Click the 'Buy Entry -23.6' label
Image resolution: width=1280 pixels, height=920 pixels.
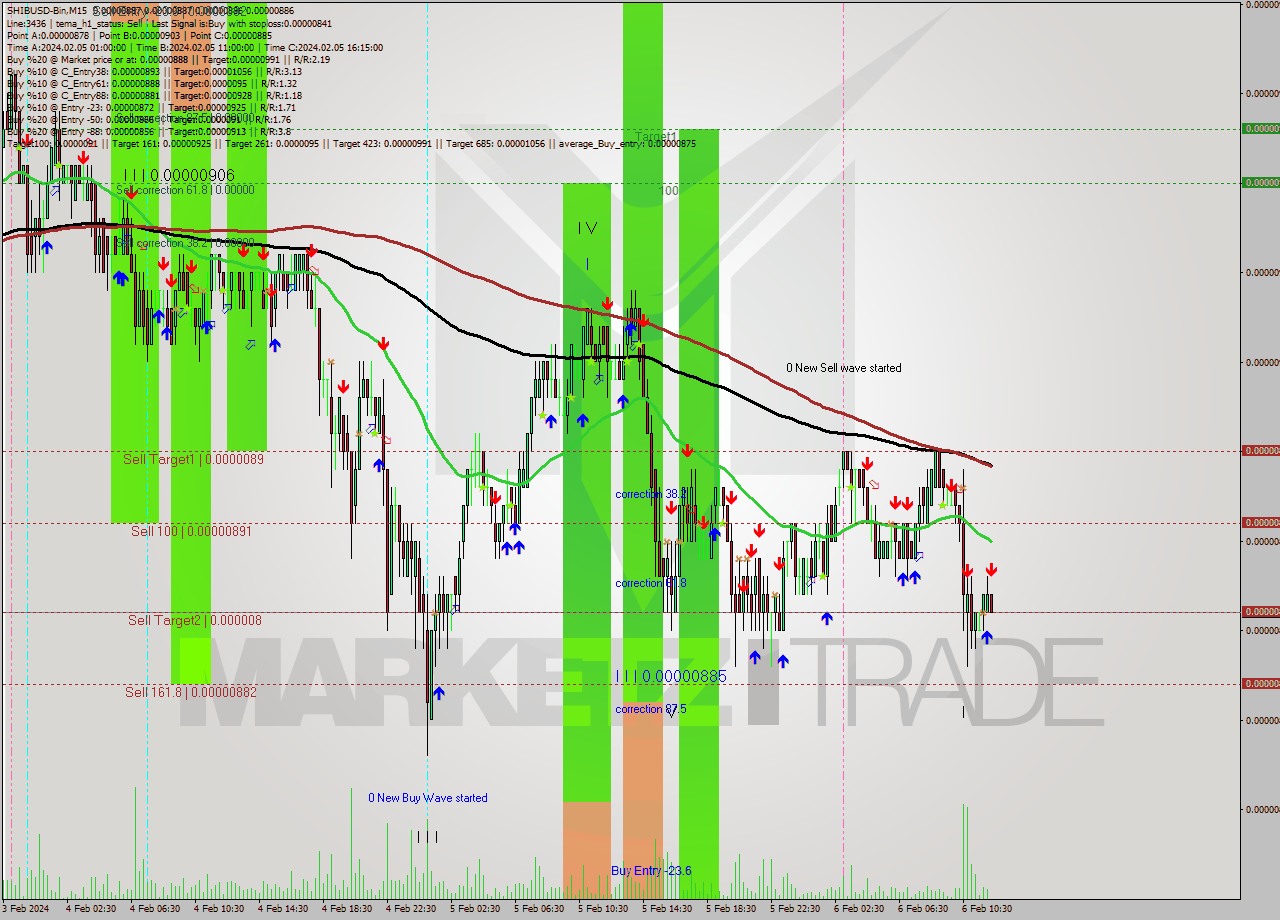pyautogui.click(x=651, y=871)
